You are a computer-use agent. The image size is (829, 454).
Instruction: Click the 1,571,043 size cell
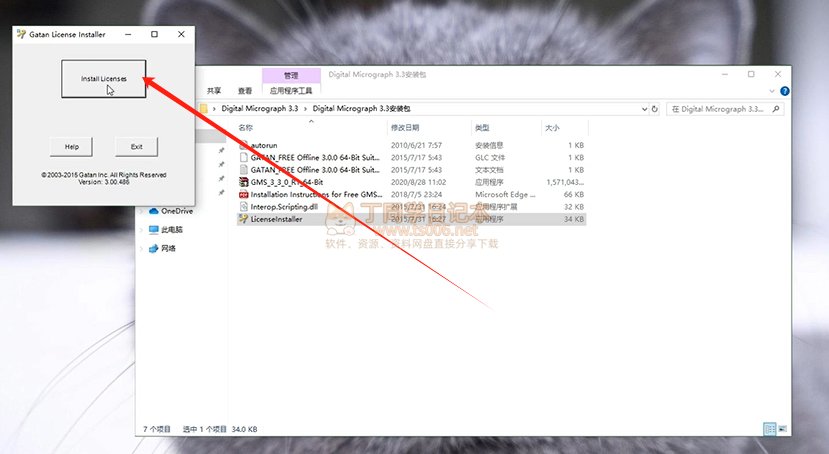click(565, 182)
